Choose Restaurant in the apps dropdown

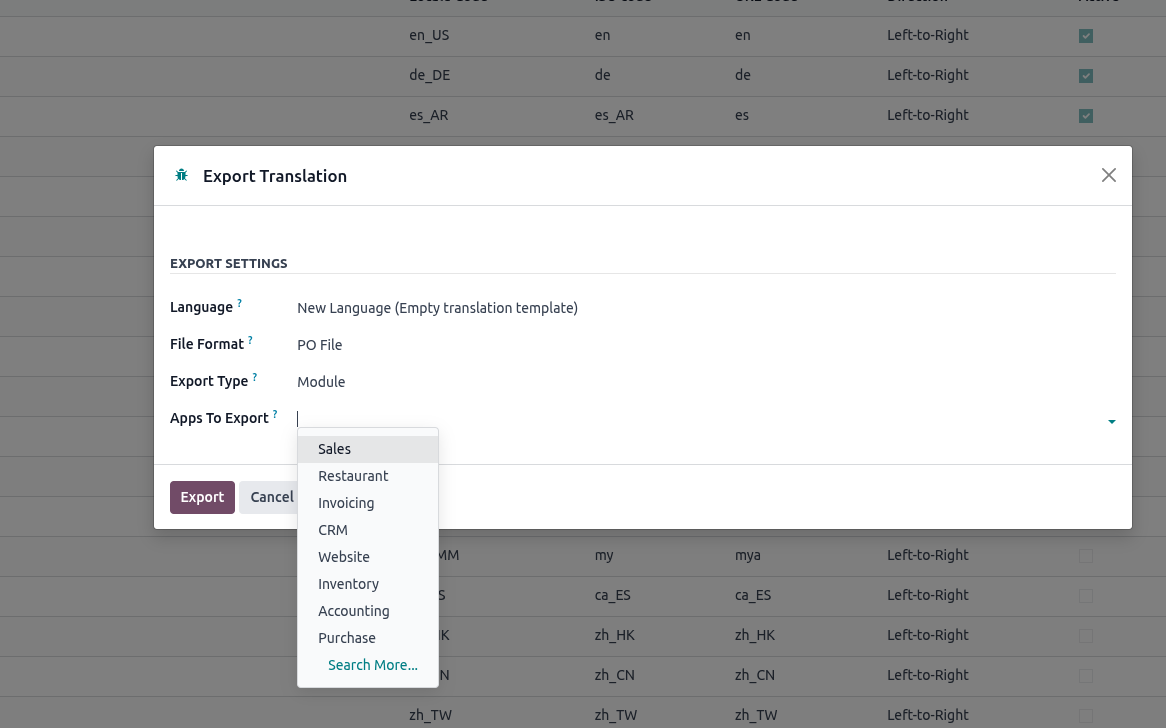pyautogui.click(x=353, y=476)
